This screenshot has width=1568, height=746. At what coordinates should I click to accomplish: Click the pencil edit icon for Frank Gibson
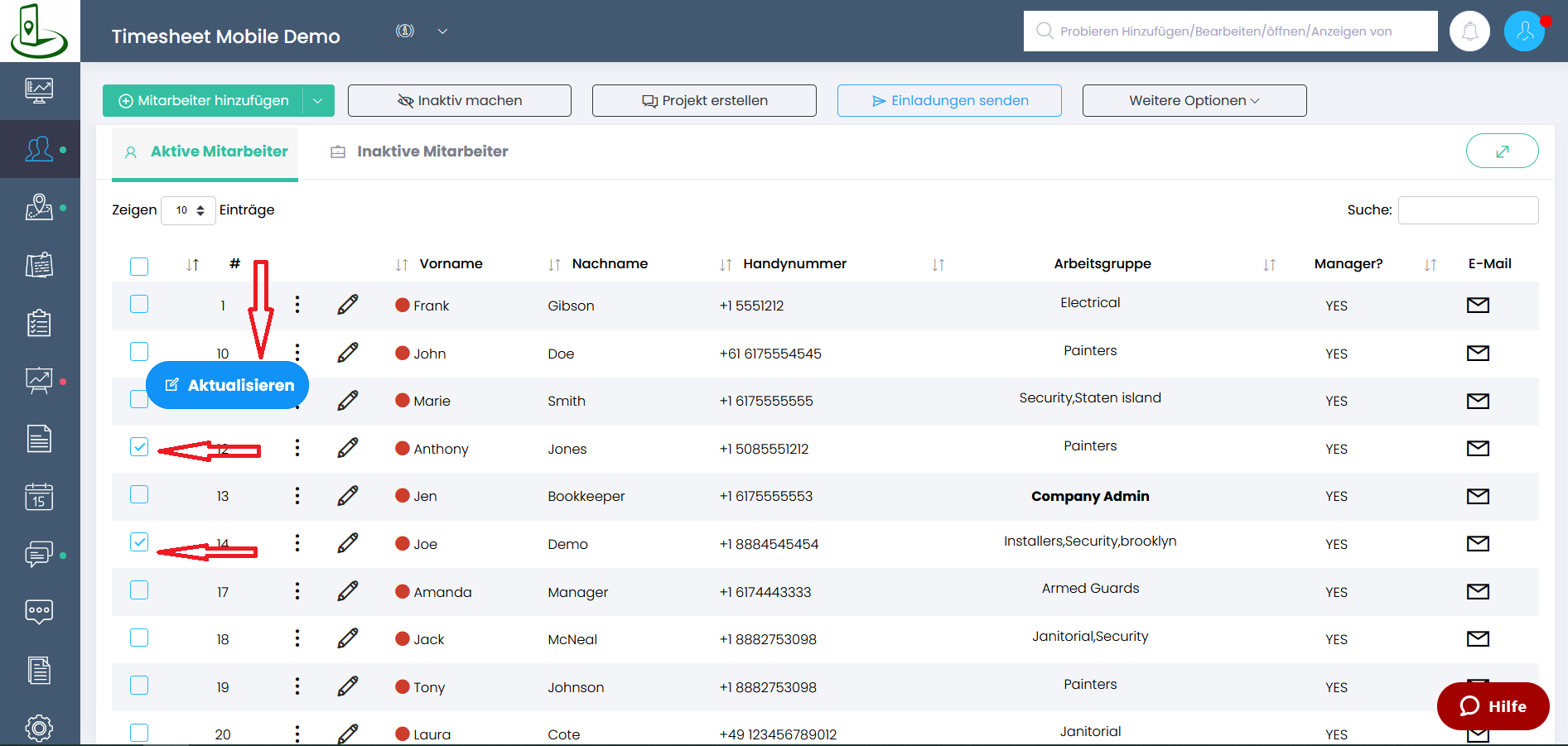(348, 305)
